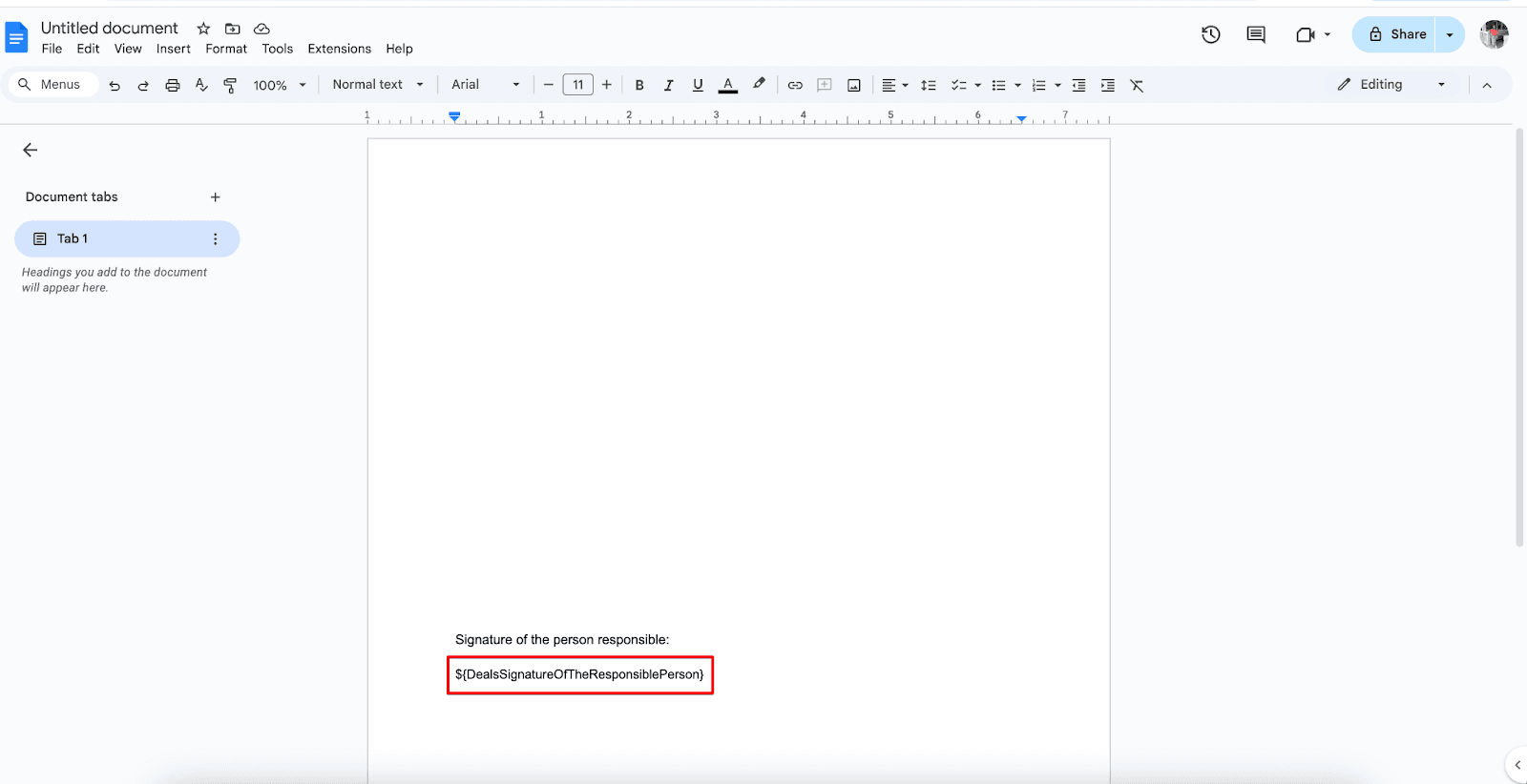Open the comments panel icon
The height and width of the screenshot is (784, 1527).
1256,34
